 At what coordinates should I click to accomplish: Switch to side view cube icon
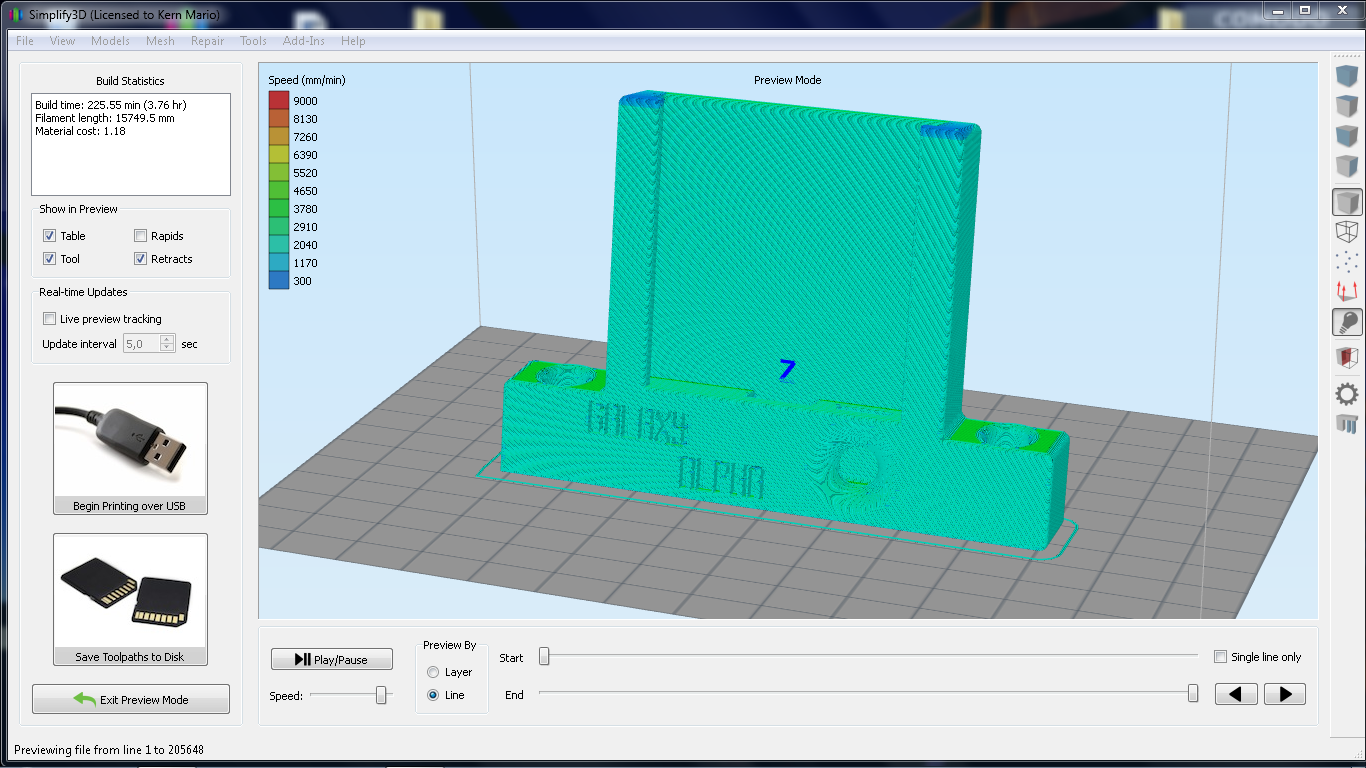(1347, 167)
